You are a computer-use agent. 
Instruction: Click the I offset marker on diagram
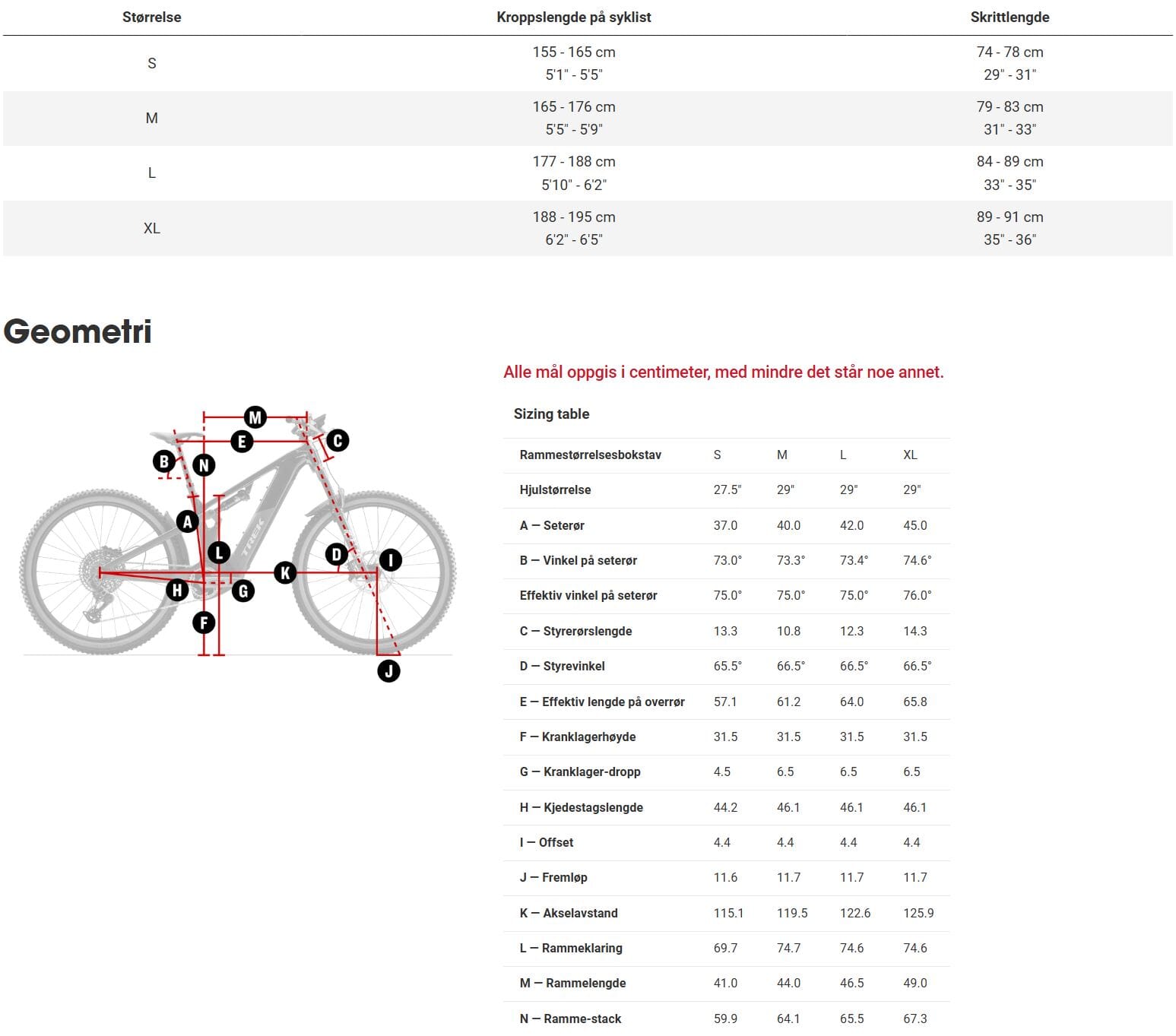tap(390, 560)
